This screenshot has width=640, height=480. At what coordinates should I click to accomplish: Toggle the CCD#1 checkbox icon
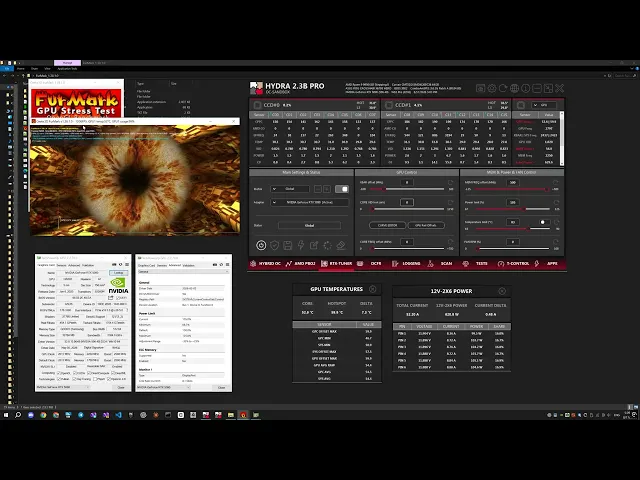pyautogui.click(x=389, y=105)
